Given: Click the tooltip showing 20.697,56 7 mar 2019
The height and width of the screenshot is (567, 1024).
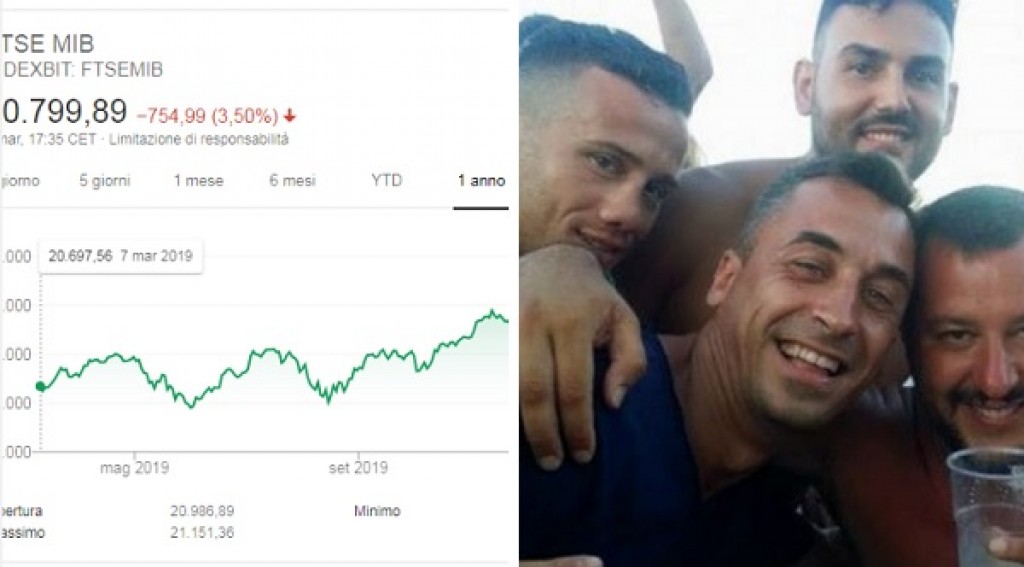Looking at the screenshot, I should pos(121,256).
